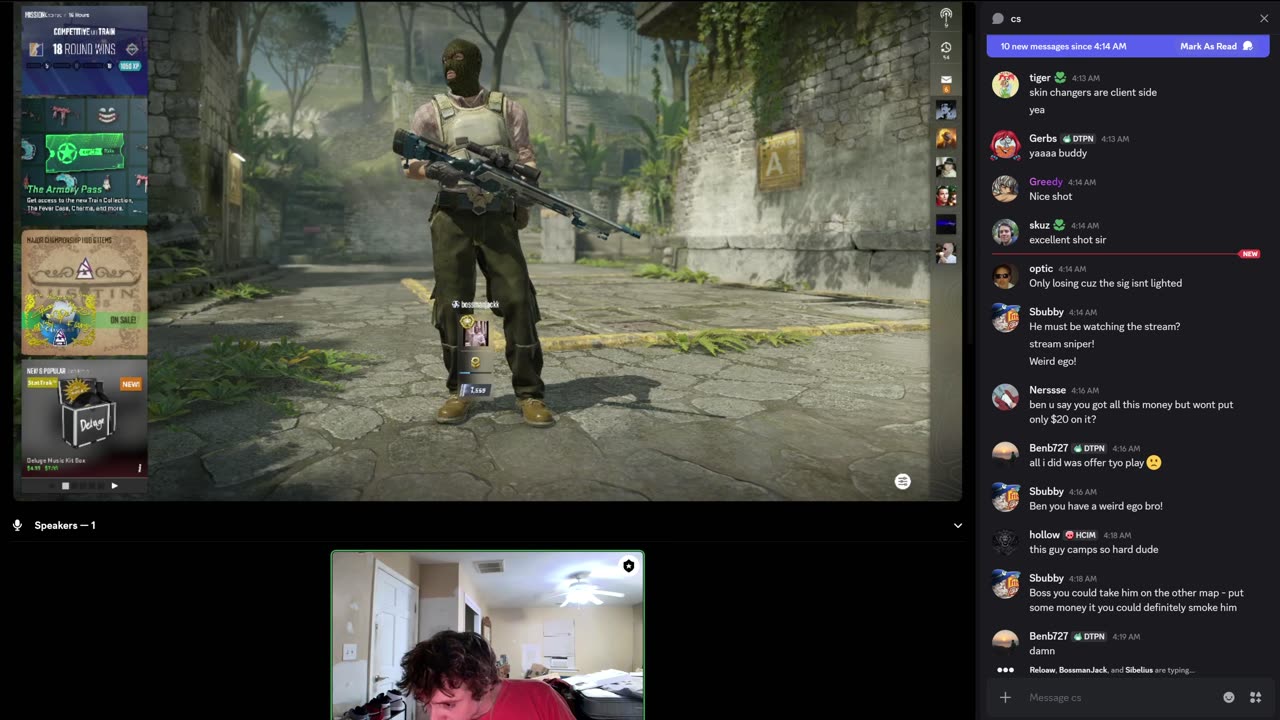This screenshot has height=720, width=1280.
Task: Click username skuz in chat
Action: (x=1039, y=226)
